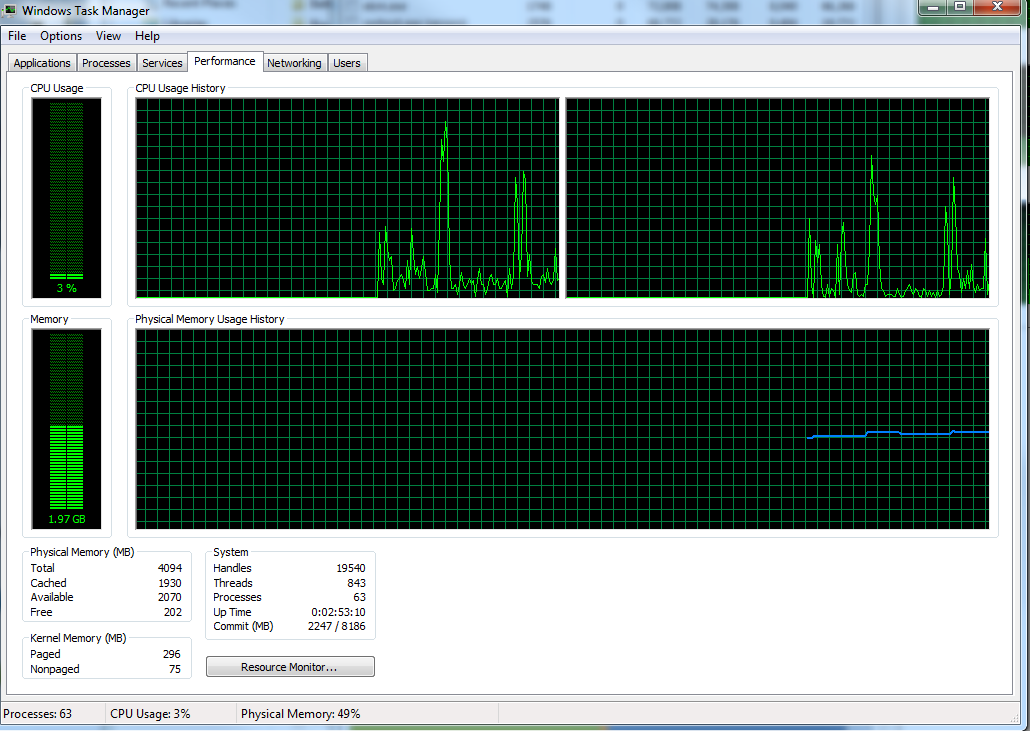This screenshot has width=1030, height=731.
Task: Switch to the Networking tab
Action: point(294,63)
